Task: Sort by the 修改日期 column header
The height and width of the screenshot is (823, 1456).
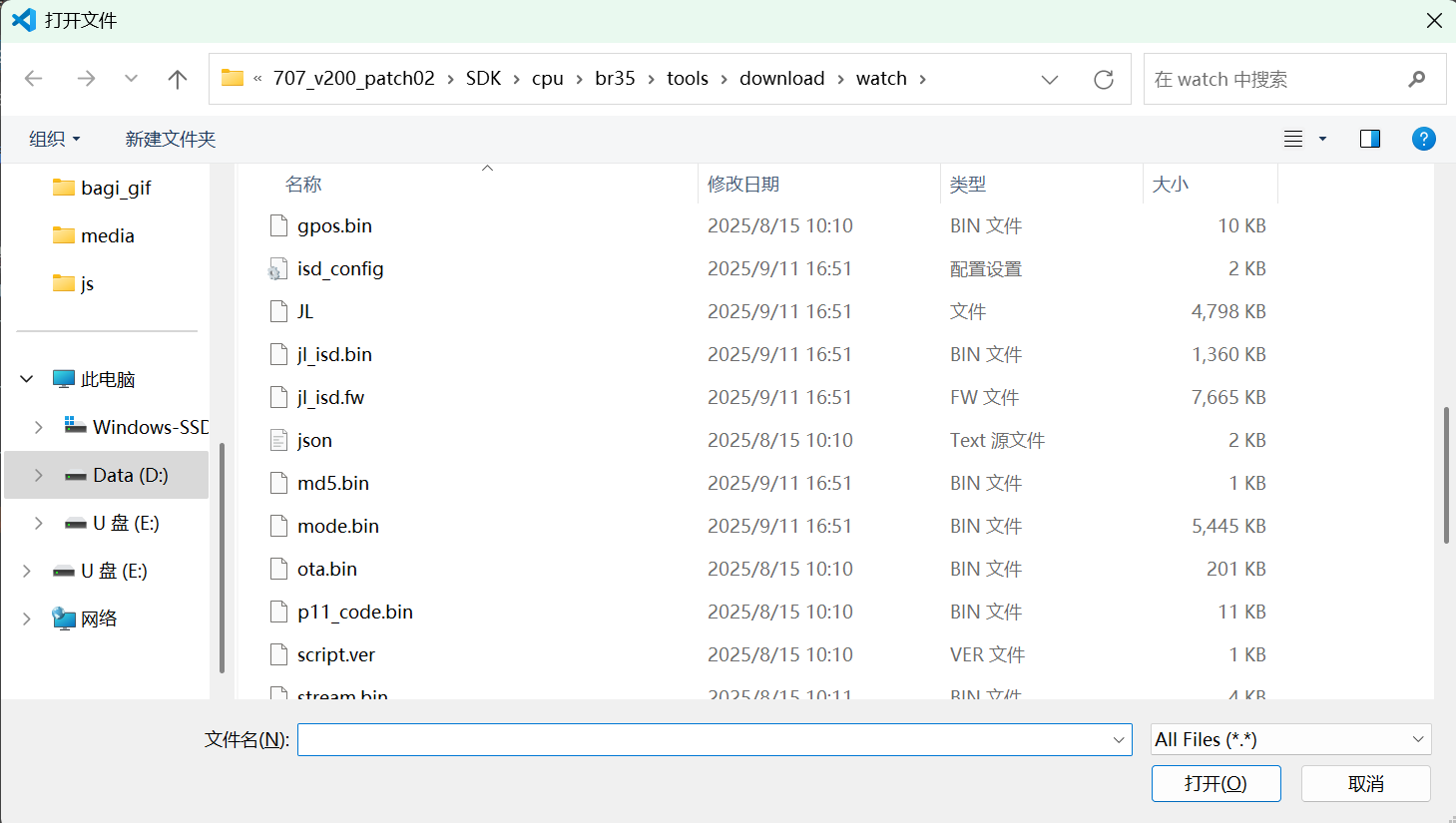Action: click(819, 185)
